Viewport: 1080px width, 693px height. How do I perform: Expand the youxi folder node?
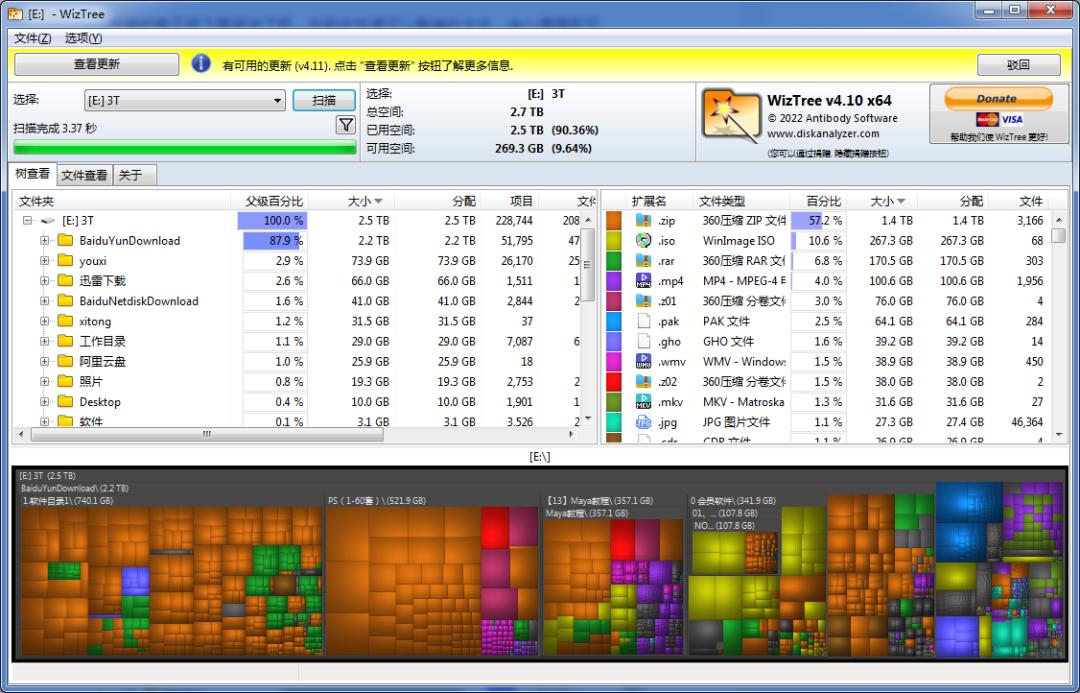(x=44, y=260)
